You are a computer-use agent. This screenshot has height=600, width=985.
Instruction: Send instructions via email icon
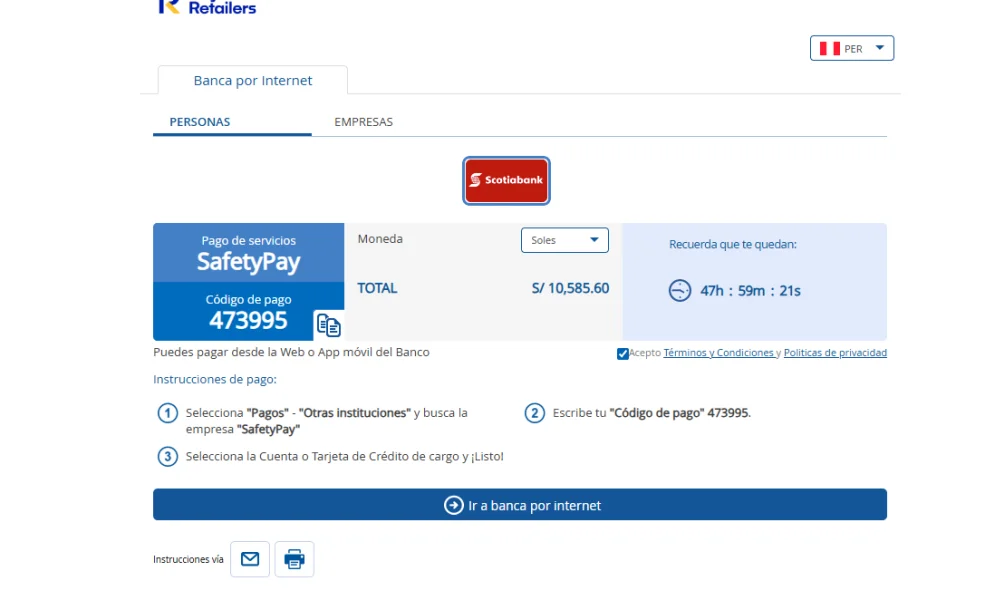(250, 559)
